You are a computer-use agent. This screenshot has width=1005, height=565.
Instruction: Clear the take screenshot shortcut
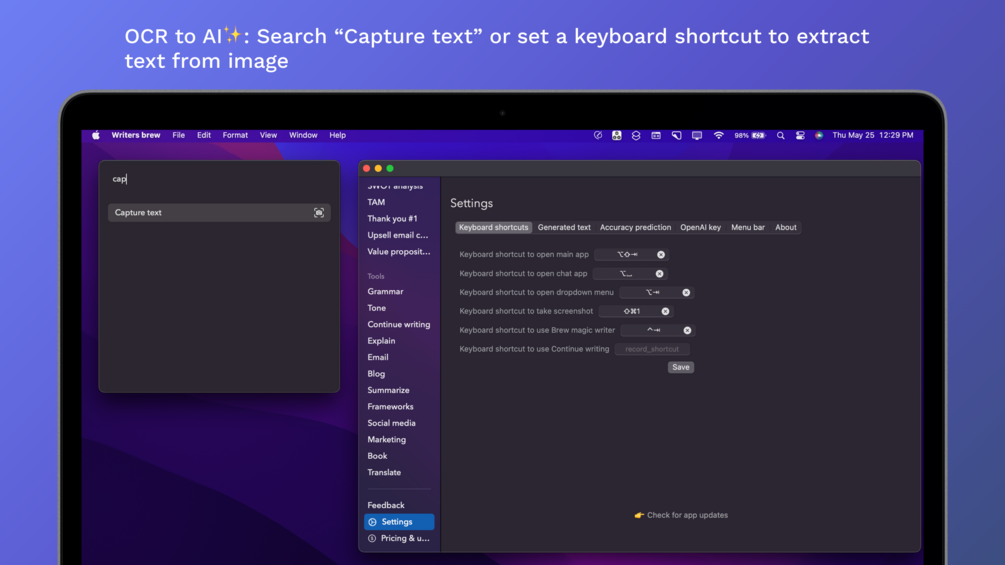click(x=665, y=311)
